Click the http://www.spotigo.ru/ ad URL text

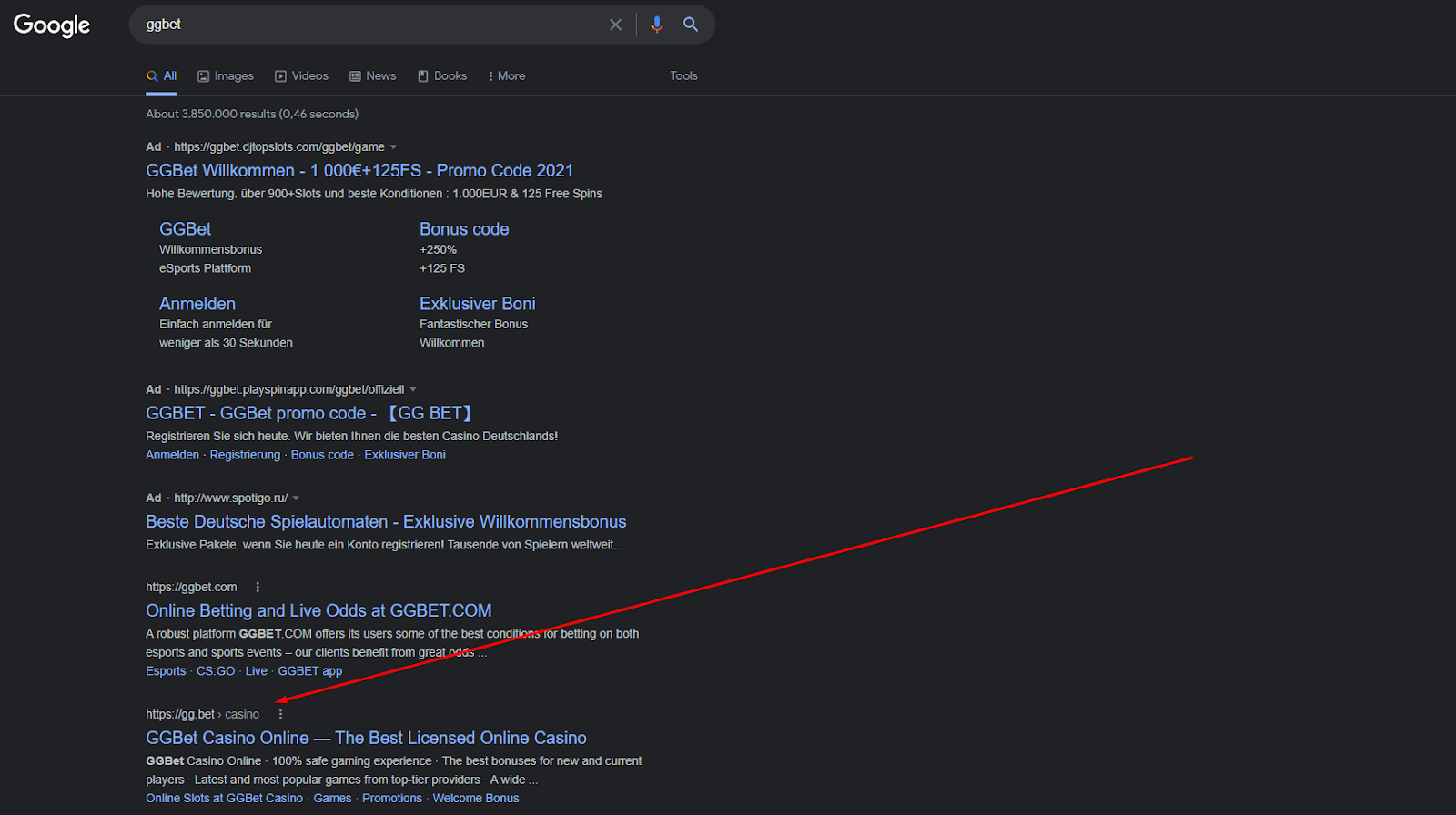tap(231, 498)
